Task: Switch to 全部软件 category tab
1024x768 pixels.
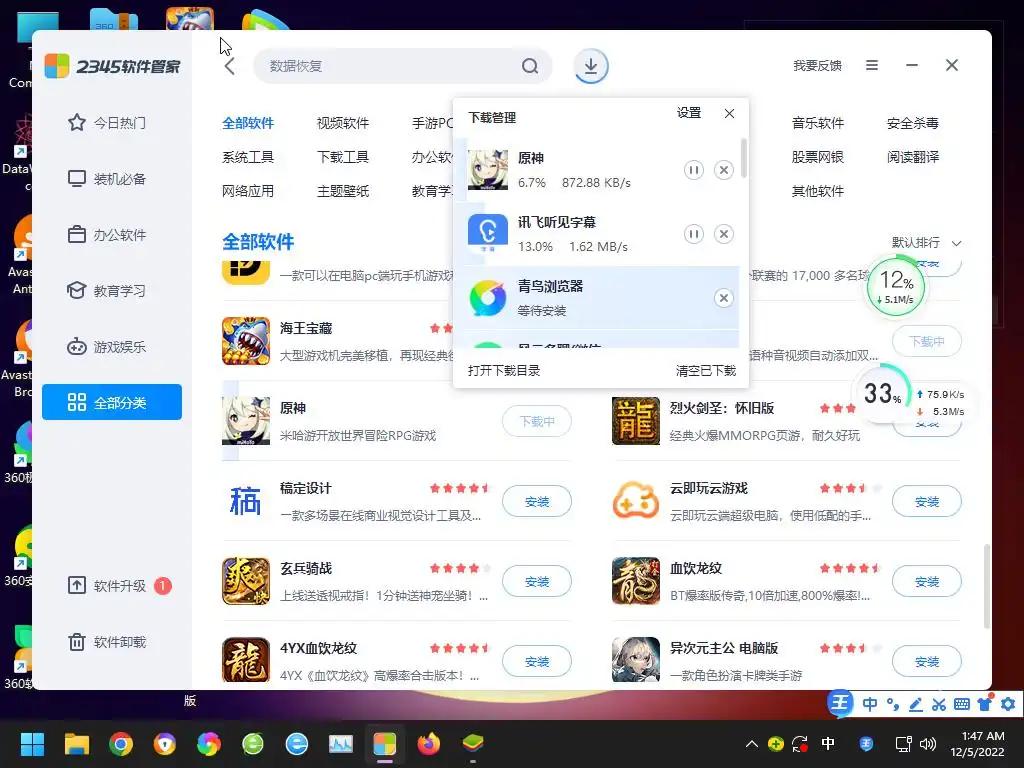Action: (248, 123)
